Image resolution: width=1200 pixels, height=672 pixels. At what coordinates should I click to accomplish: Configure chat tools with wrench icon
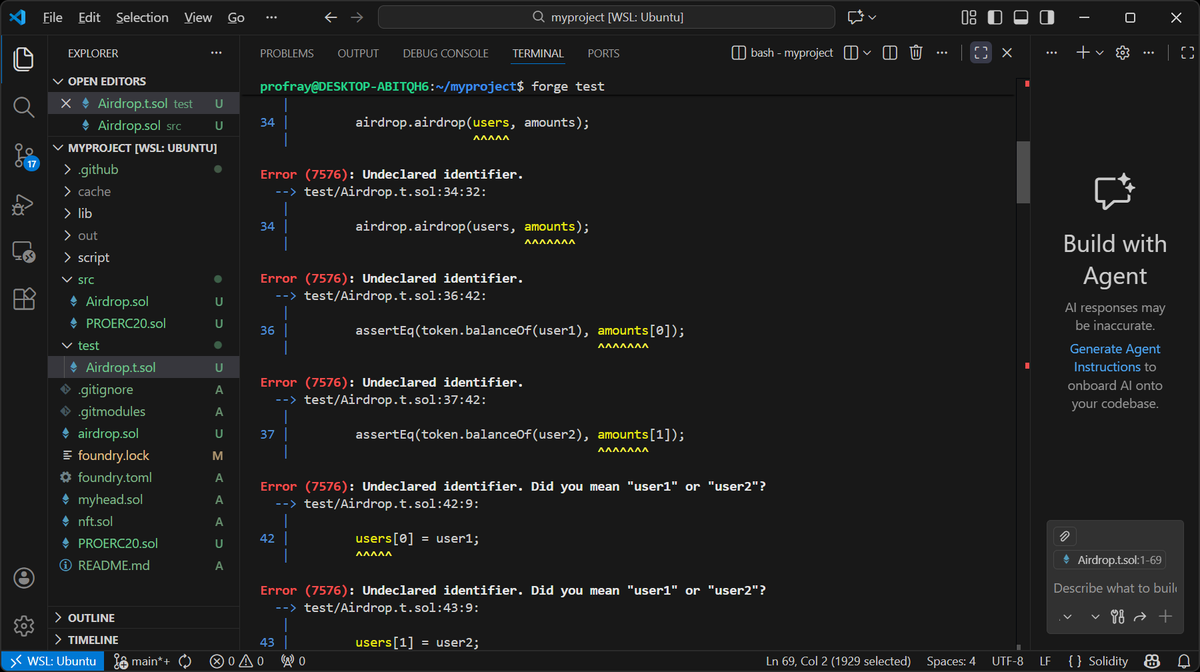pyautogui.click(x=1118, y=617)
